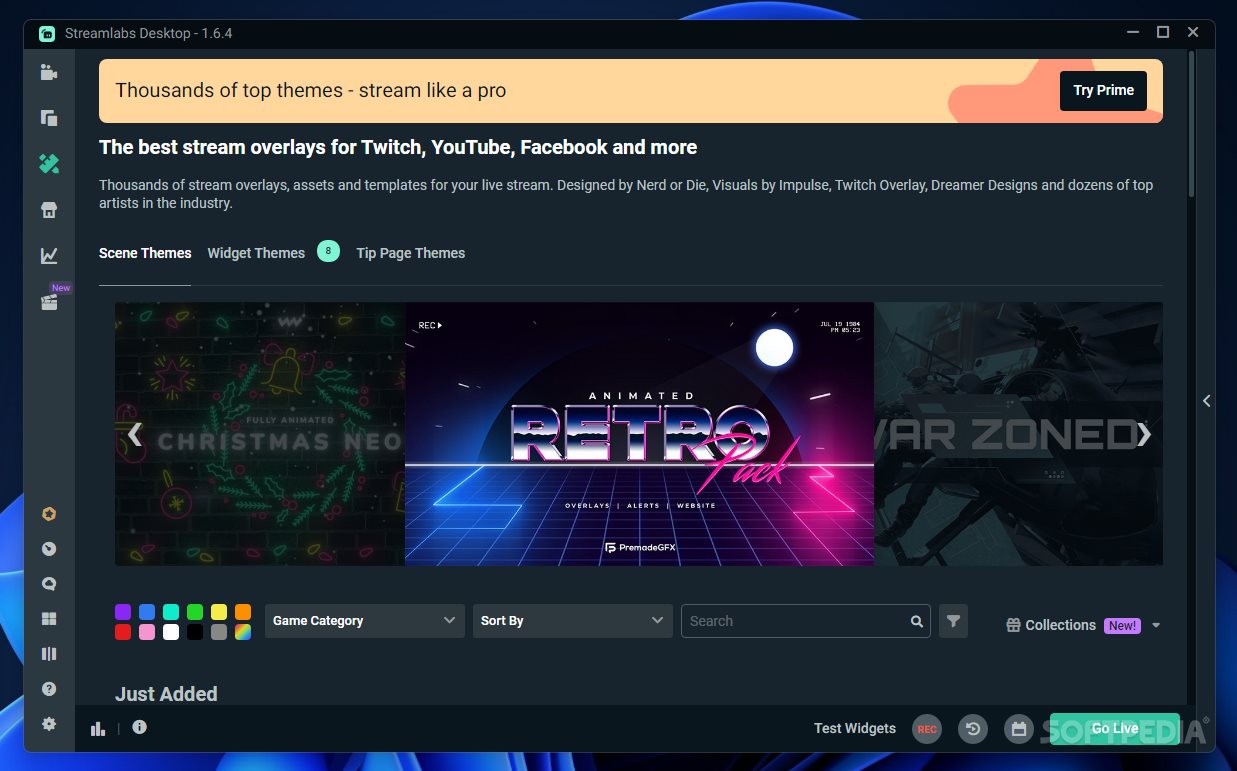Switch to Widget Themes tab
The image size is (1237, 771).
(x=256, y=253)
